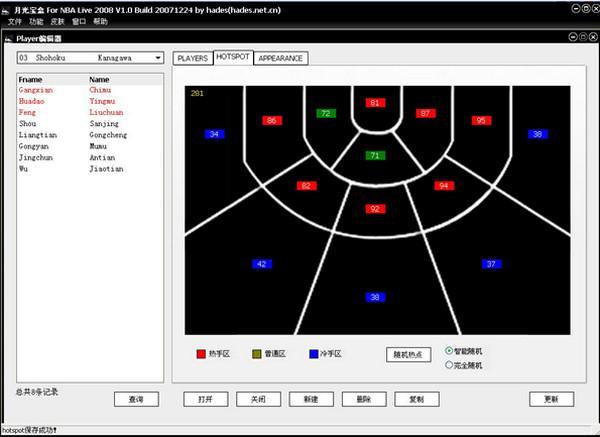The image size is (600, 437).
Task: Click the application icon in the title bar
Action: pyautogui.click(x=5, y=10)
